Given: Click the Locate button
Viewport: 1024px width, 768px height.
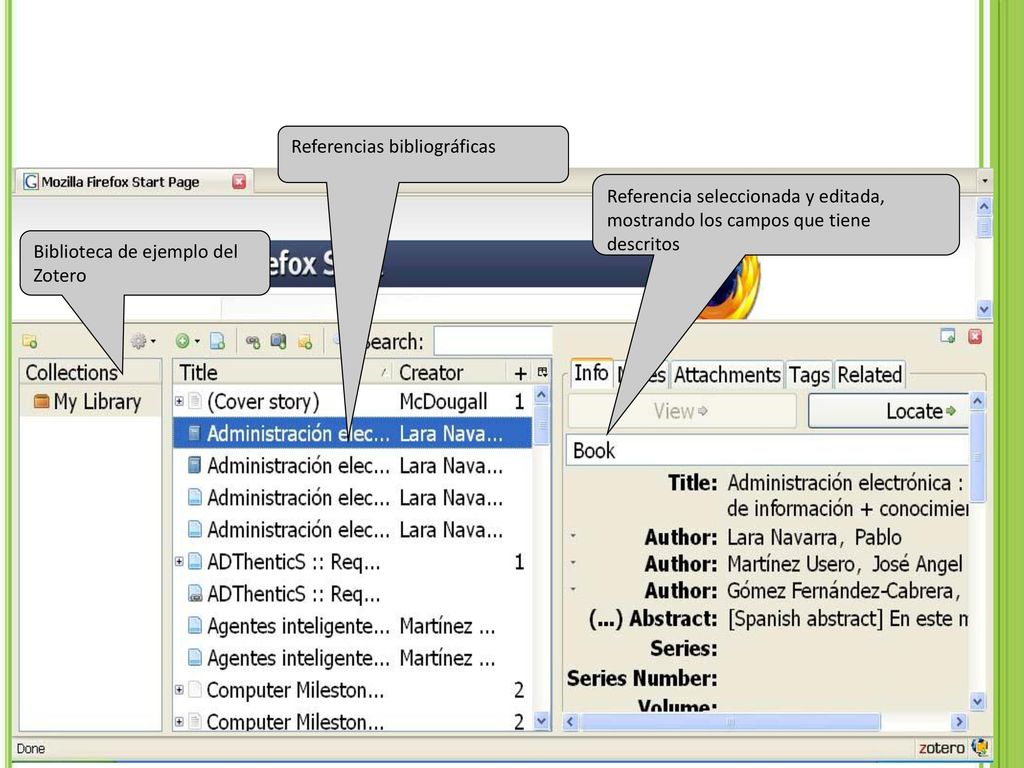Looking at the screenshot, I should [889, 411].
